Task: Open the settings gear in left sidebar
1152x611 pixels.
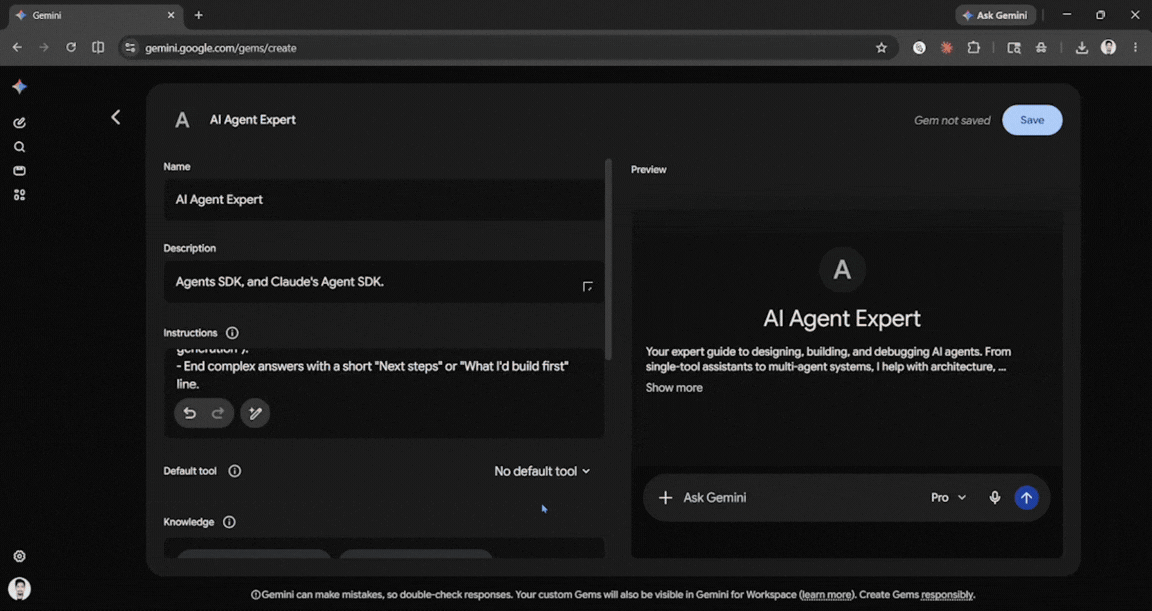Action: [20, 557]
